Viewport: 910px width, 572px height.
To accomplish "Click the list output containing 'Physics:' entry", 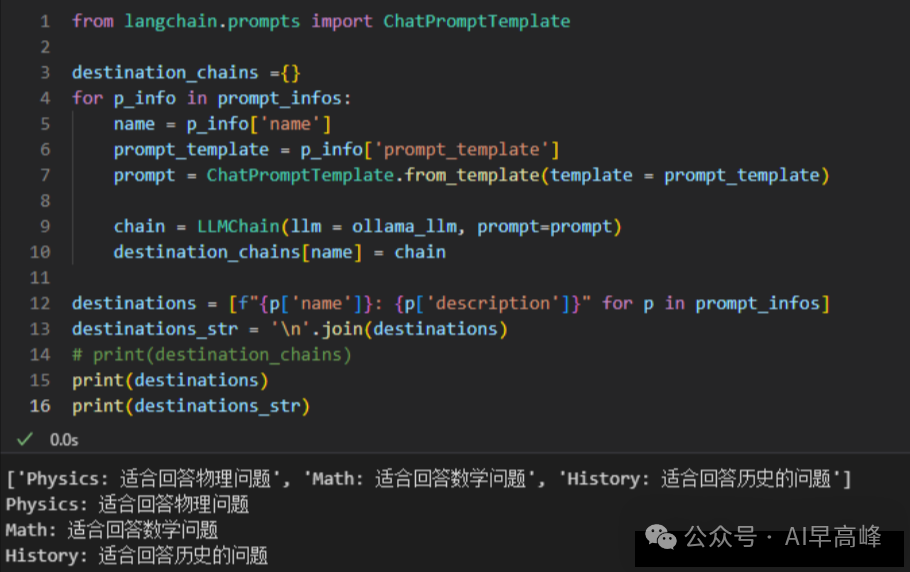I will point(428,479).
